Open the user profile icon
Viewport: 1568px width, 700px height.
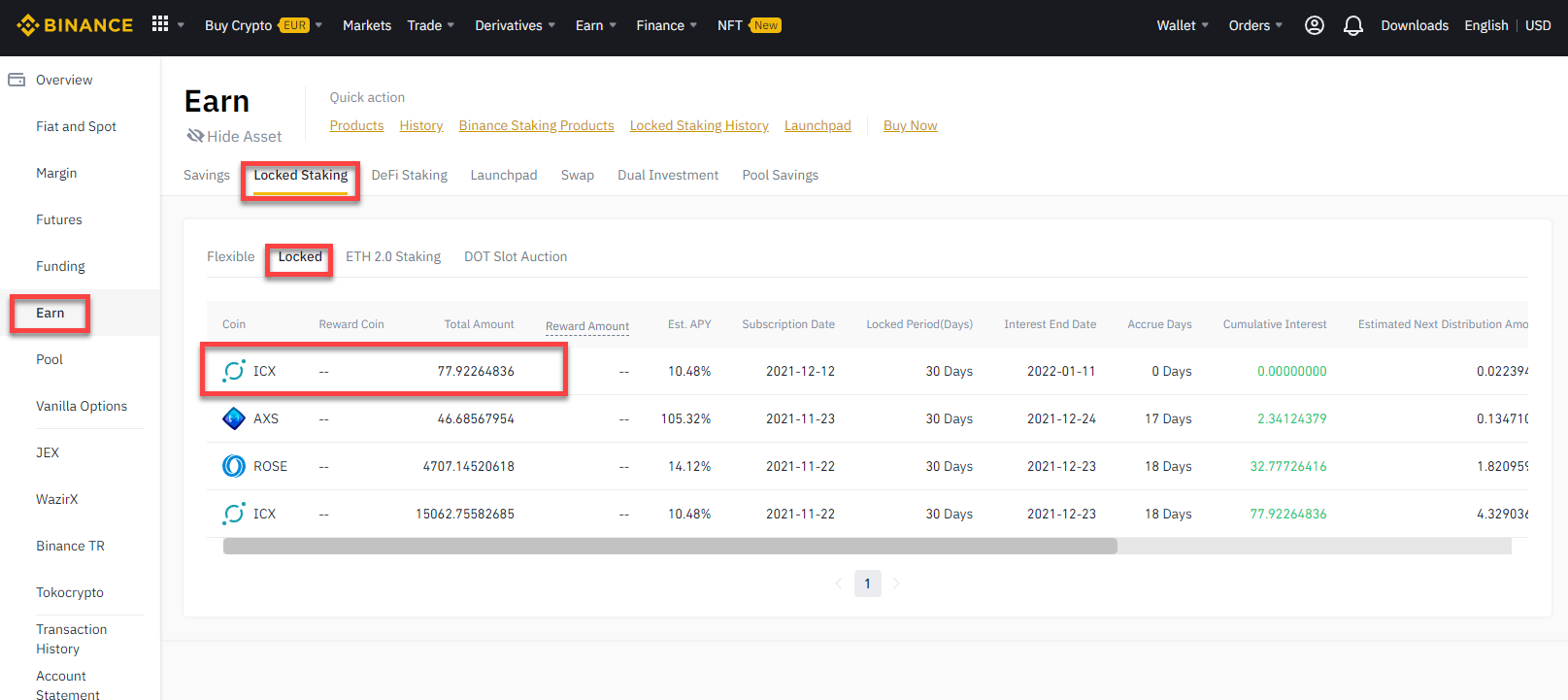(1314, 25)
